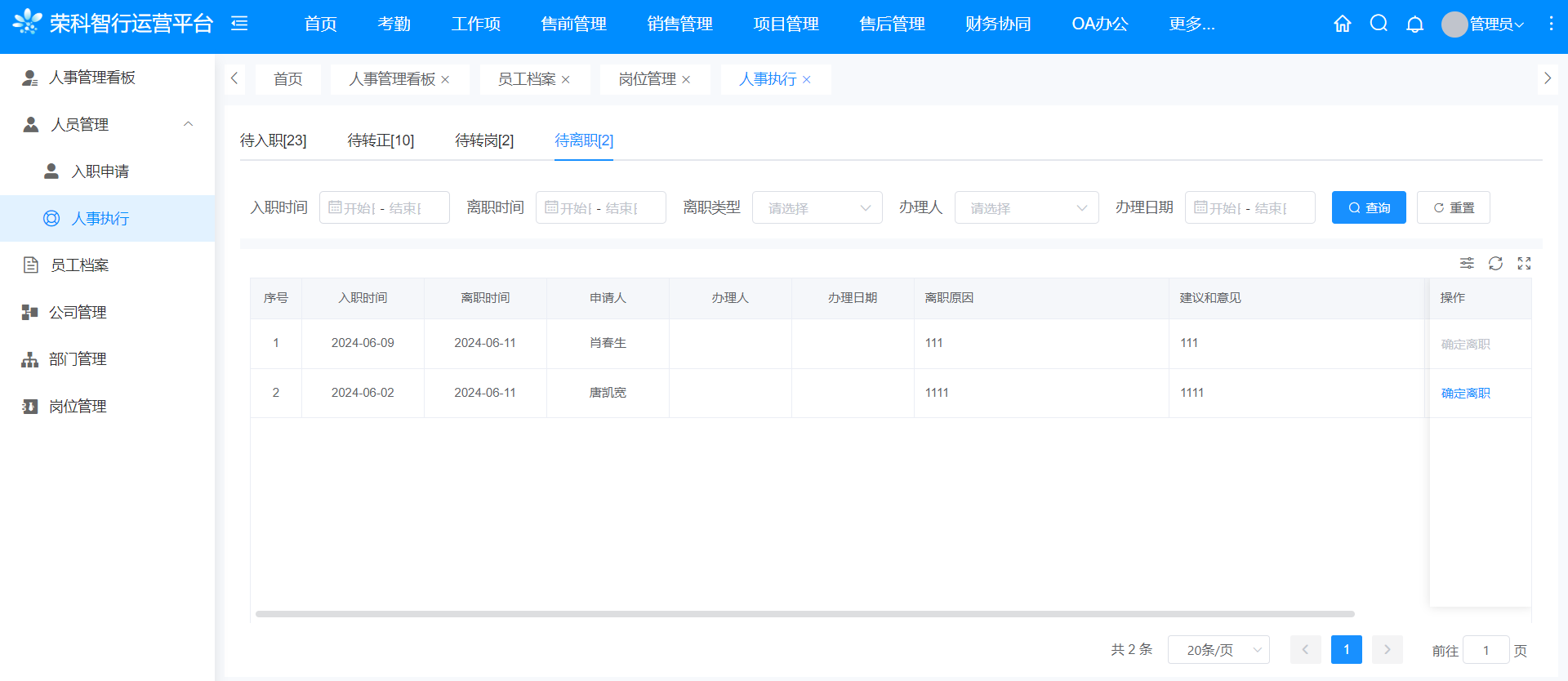Click the 入职时间 date range field
Screen dimensions: 1568x681
point(384,207)
